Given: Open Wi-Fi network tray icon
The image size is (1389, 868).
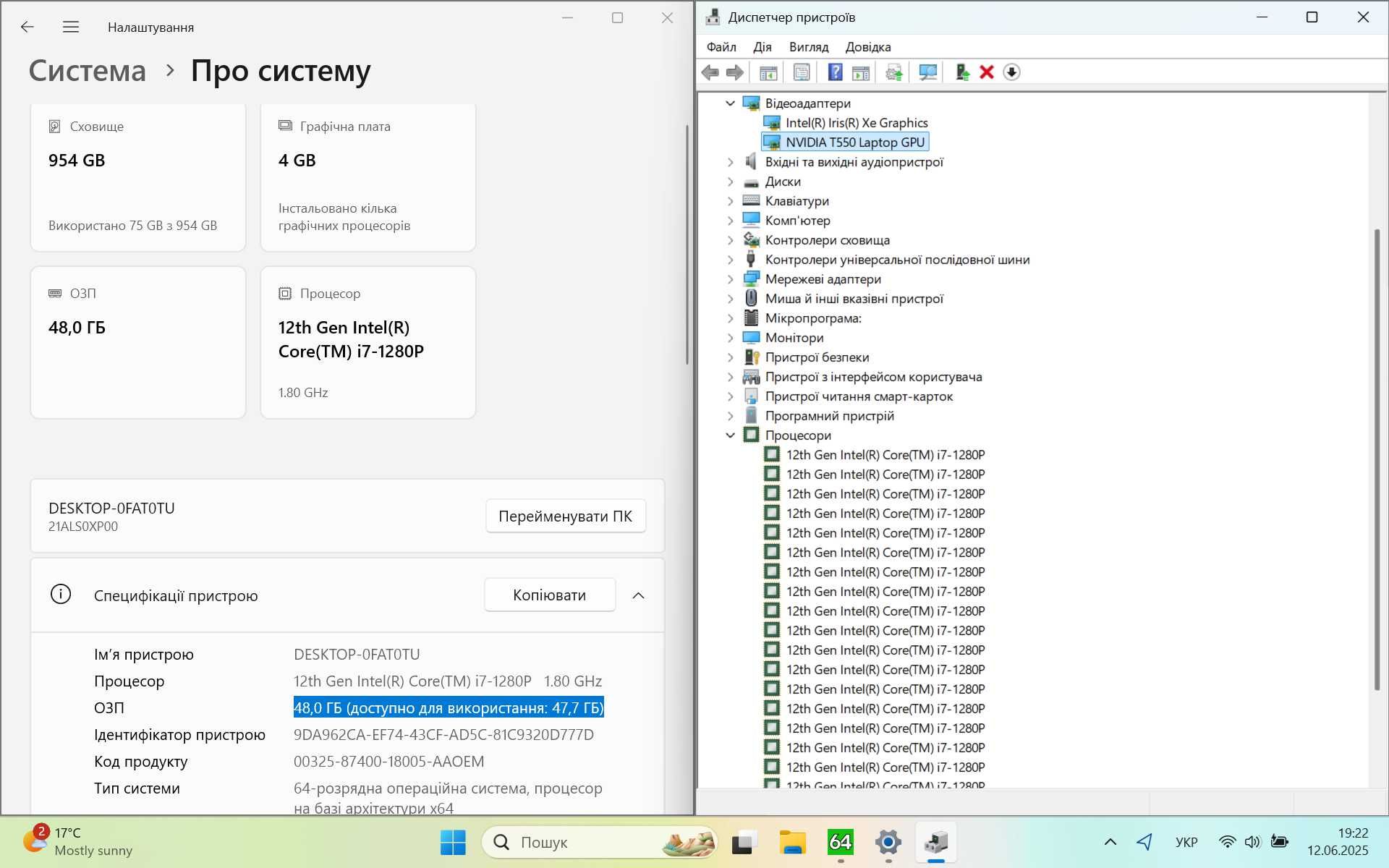Looking at the screenshot, I should [1227, 841].
